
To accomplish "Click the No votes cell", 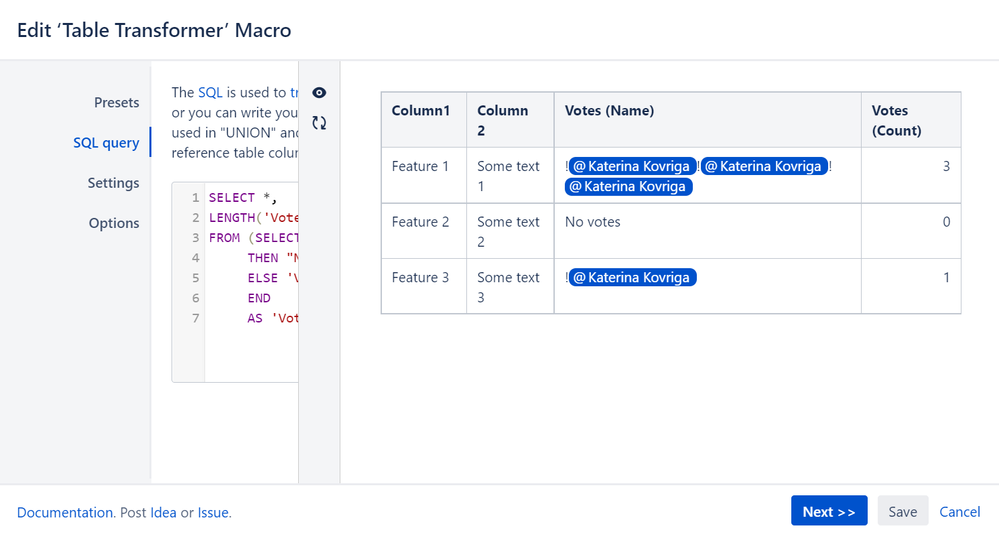I will [593, 222].
